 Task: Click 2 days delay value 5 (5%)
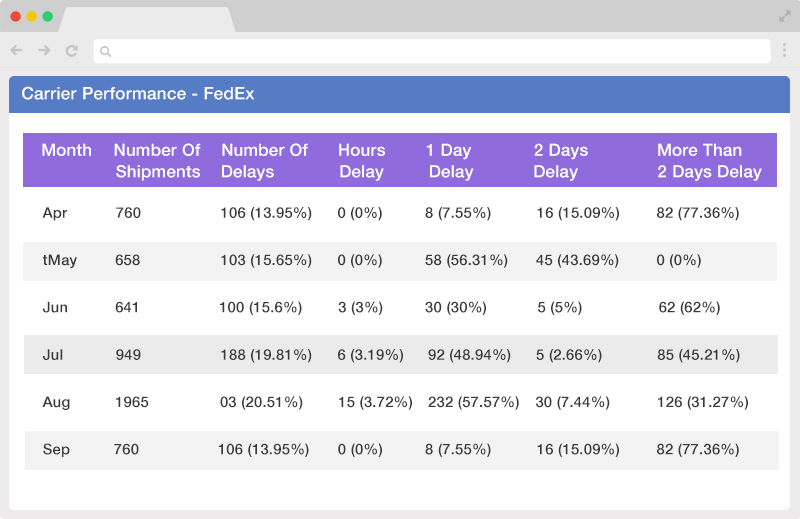[560, 308]
